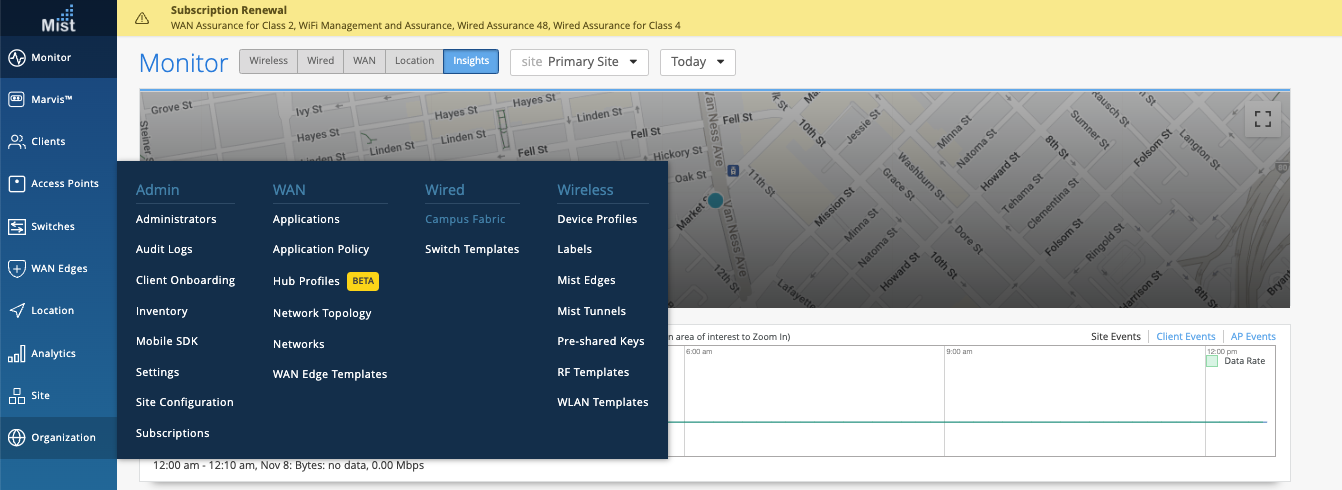Screen dimensions: 1342x490
Task: Switch to the Wireless monitor tab
Action: click(268, 61)
